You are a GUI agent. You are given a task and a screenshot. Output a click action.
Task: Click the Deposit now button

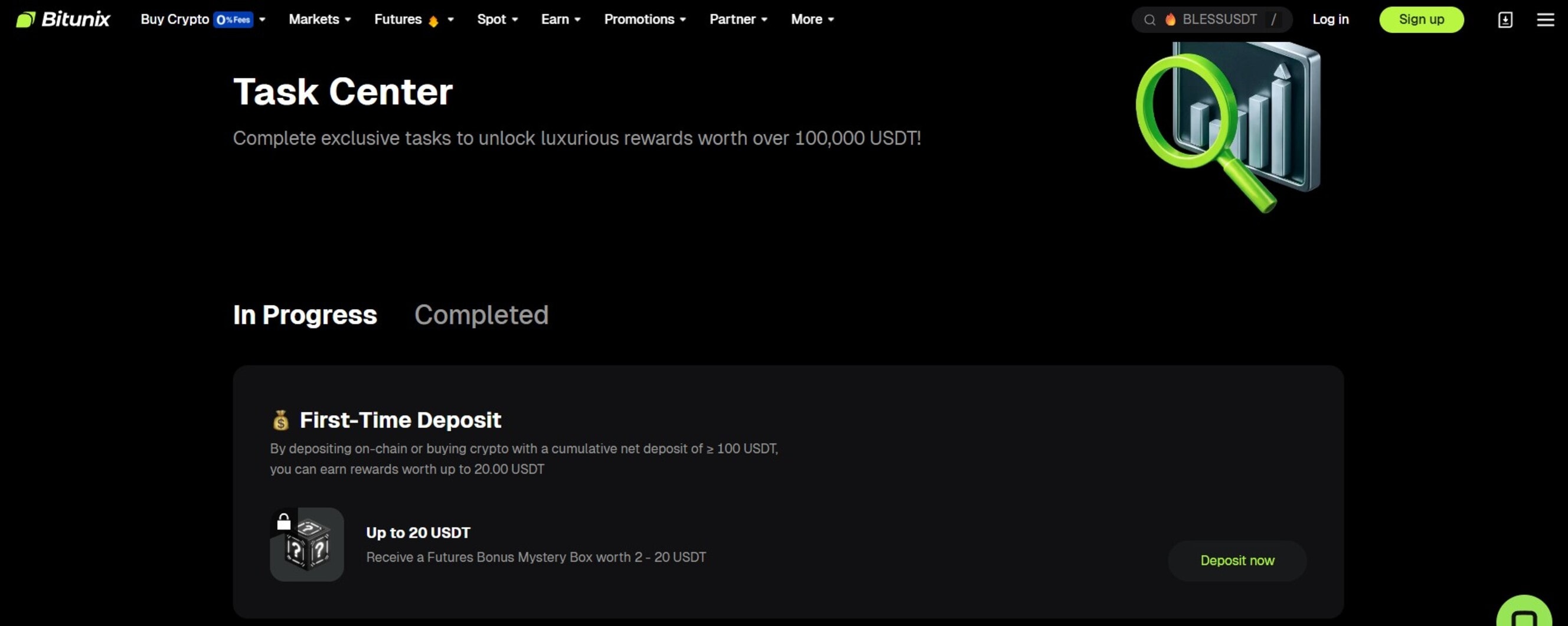coord(1236,561)
